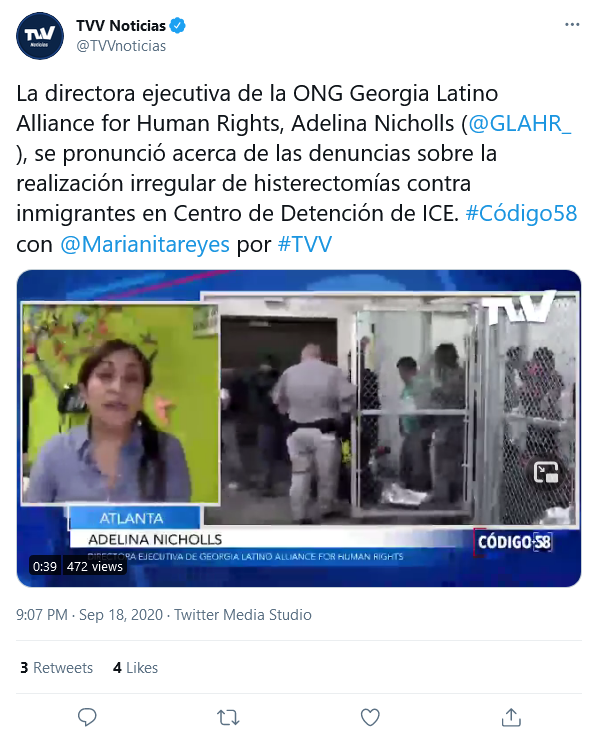Open the share upload icon
Screen dimensions: 598x740
tap(511, 717)
